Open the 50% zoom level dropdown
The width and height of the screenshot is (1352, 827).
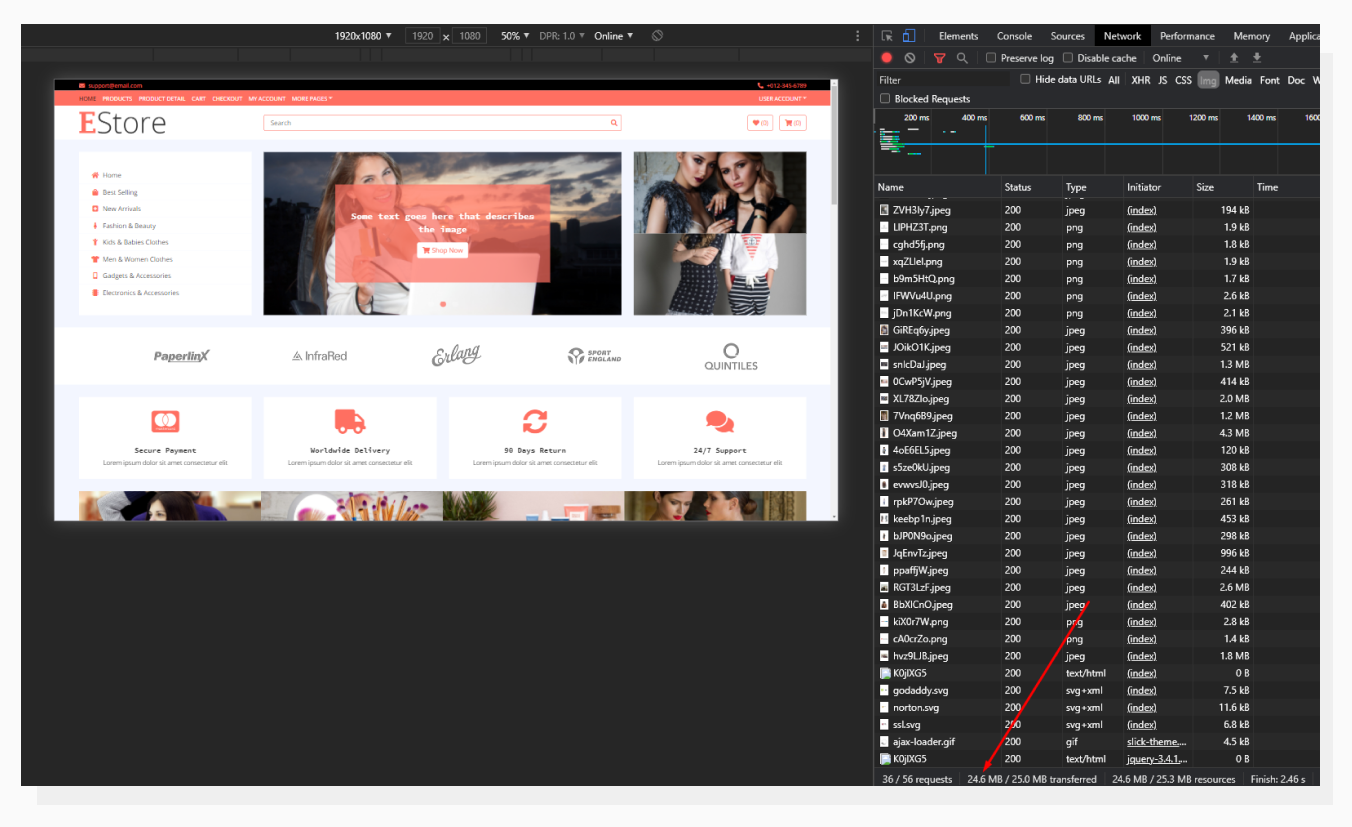tap(513, 35)
